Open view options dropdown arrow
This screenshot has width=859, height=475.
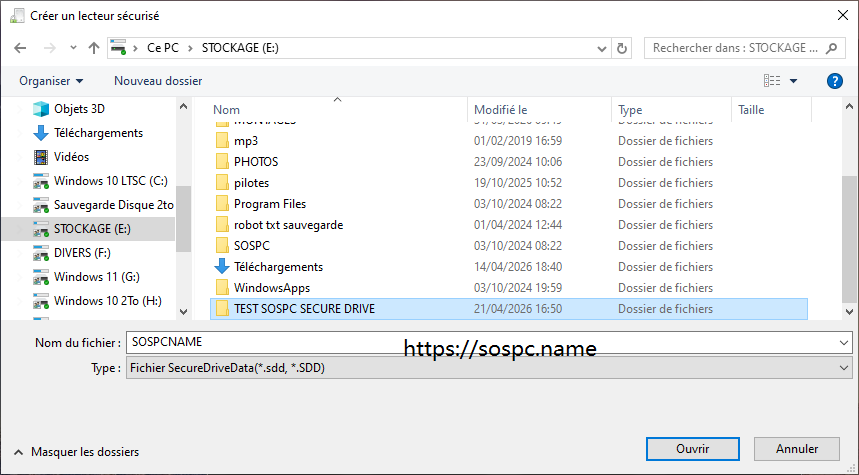pyautogui.click(x=794, y=80)
